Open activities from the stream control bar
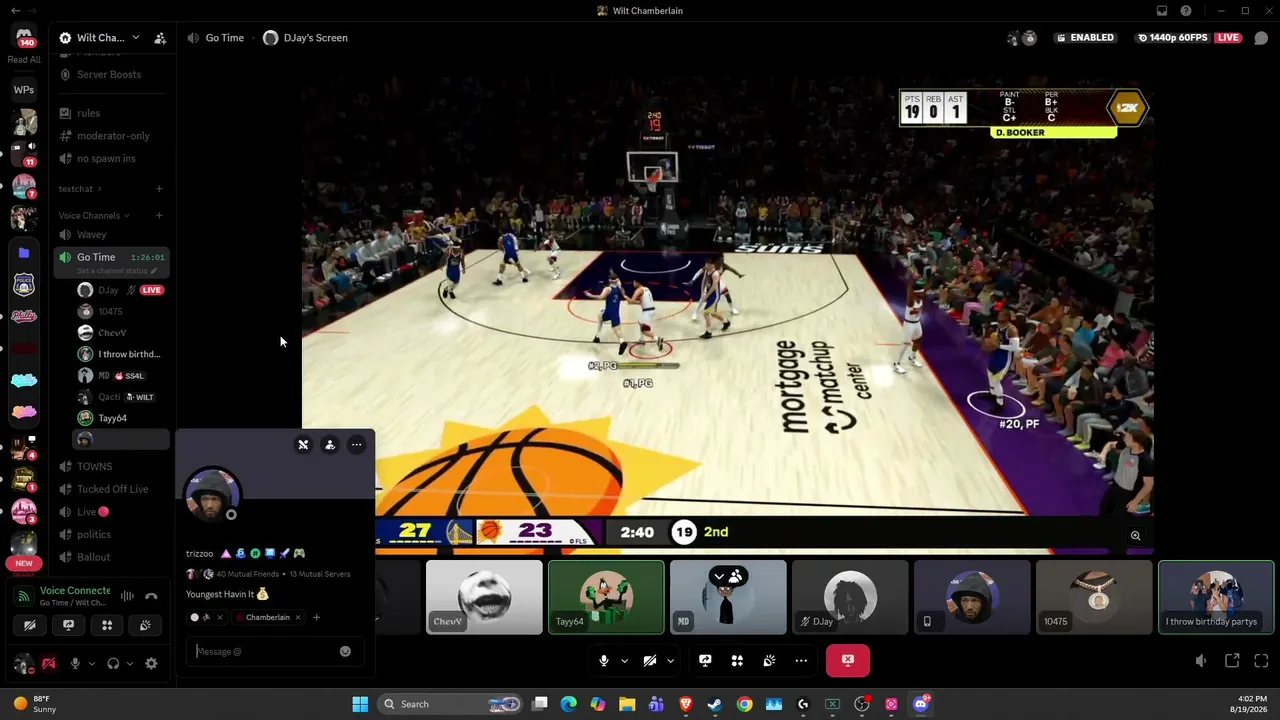The width and height of the screenshot is (1280, 720). pyautogui.click(x=737, y=661)
